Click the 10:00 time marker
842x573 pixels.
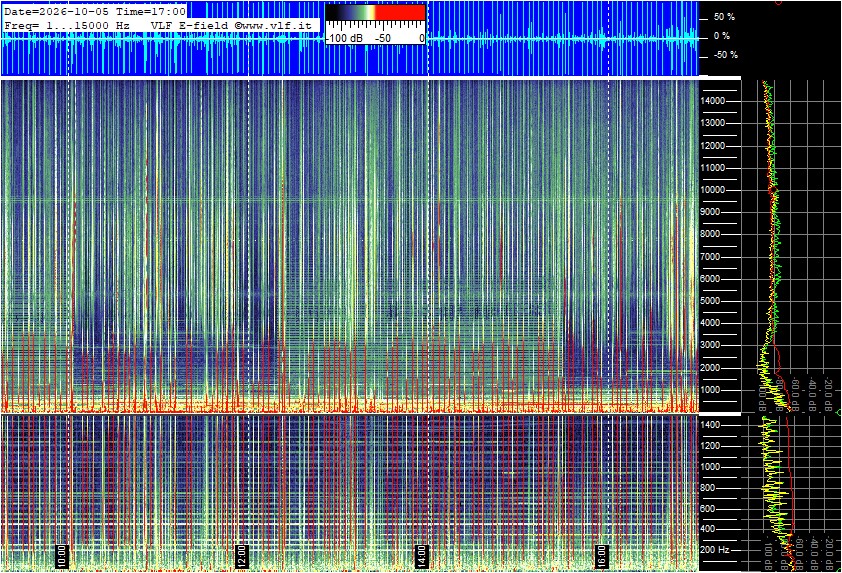62,556
